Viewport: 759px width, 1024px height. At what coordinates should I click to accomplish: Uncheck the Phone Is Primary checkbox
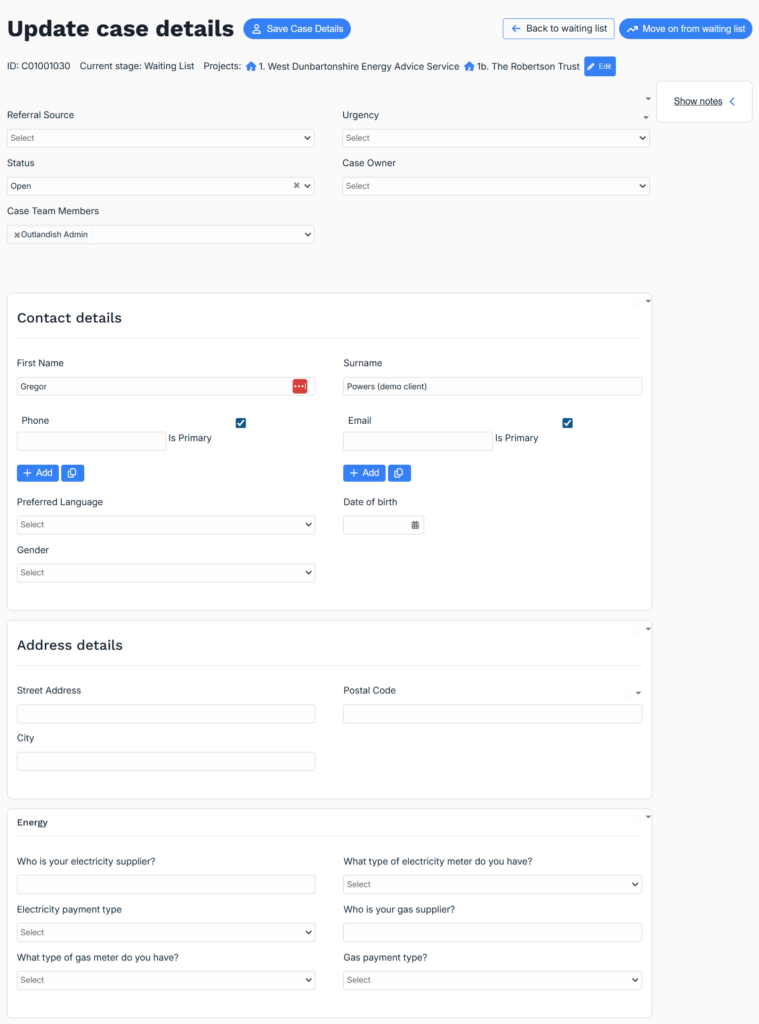pyautogui.click(x=241, y=423)
